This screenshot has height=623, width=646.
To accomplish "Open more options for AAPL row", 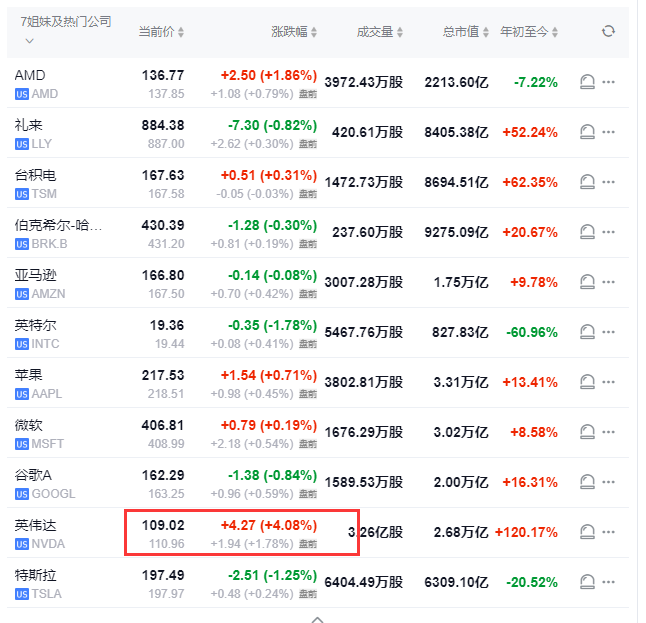I will click(608, 382).
